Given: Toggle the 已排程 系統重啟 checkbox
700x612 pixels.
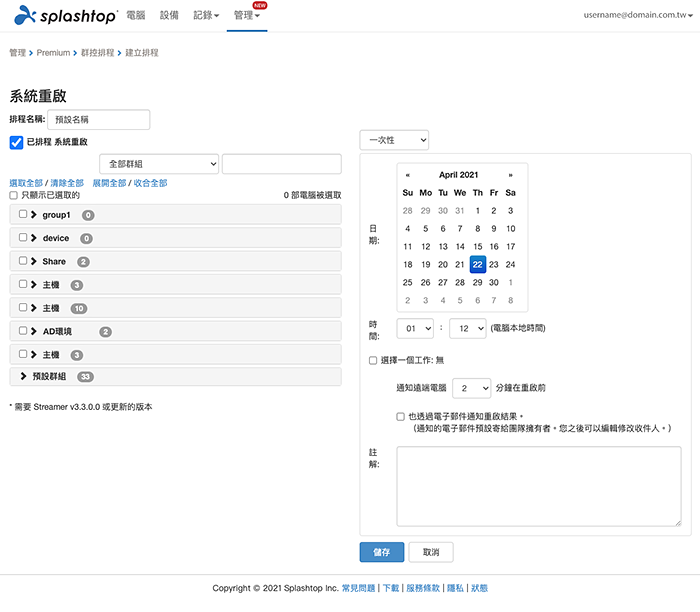Looking at the screenshot, I should (x=16, y=142).
